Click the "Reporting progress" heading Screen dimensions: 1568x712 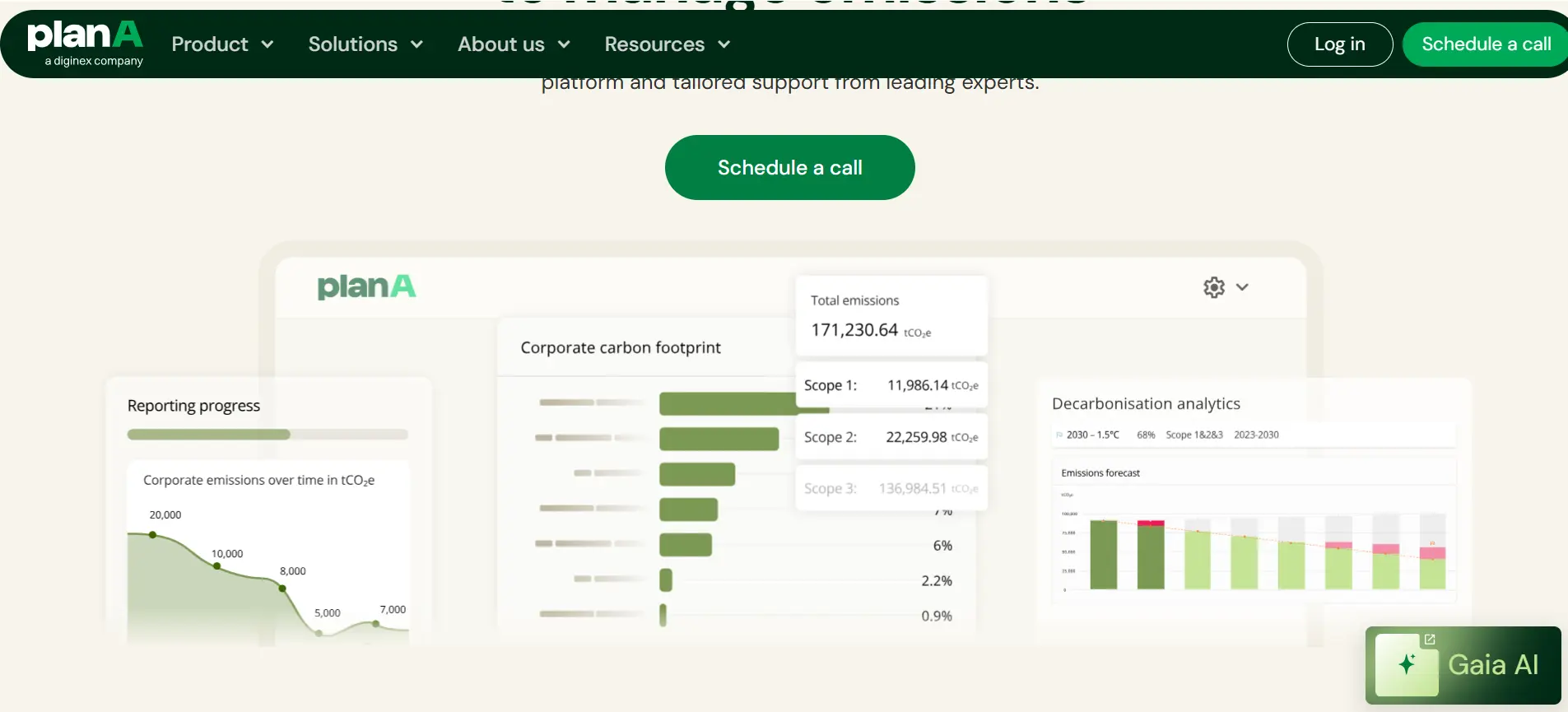193,406
